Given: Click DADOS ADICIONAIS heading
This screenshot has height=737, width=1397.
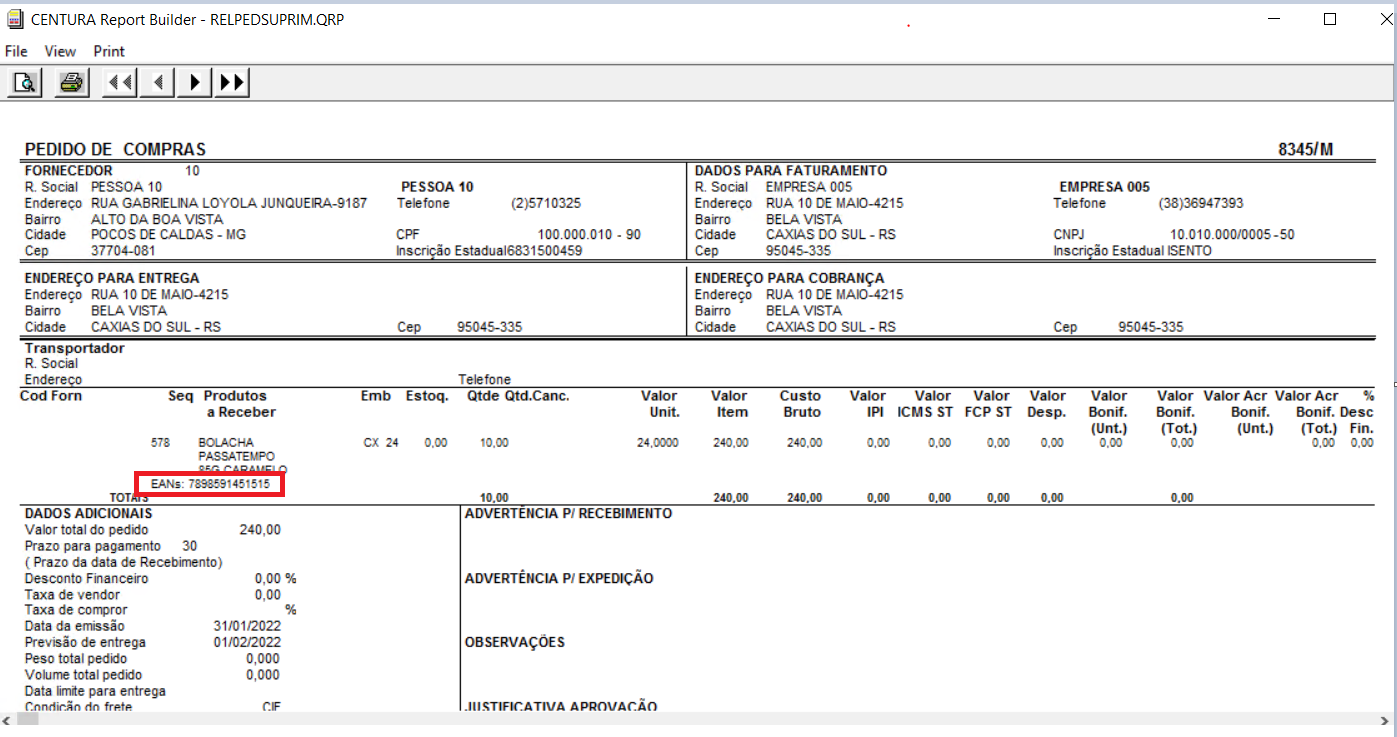Looking at the screenshot, I should click(x=88, y=513).
